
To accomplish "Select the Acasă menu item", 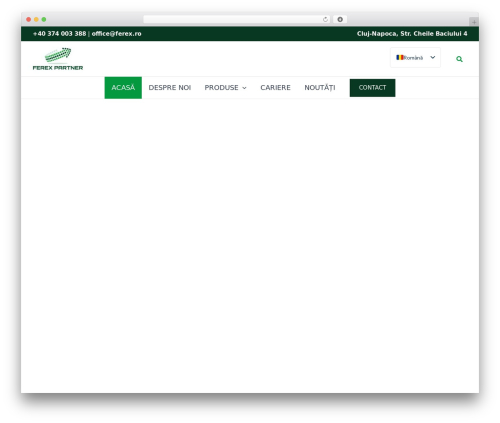I will [x=123, y=88].
